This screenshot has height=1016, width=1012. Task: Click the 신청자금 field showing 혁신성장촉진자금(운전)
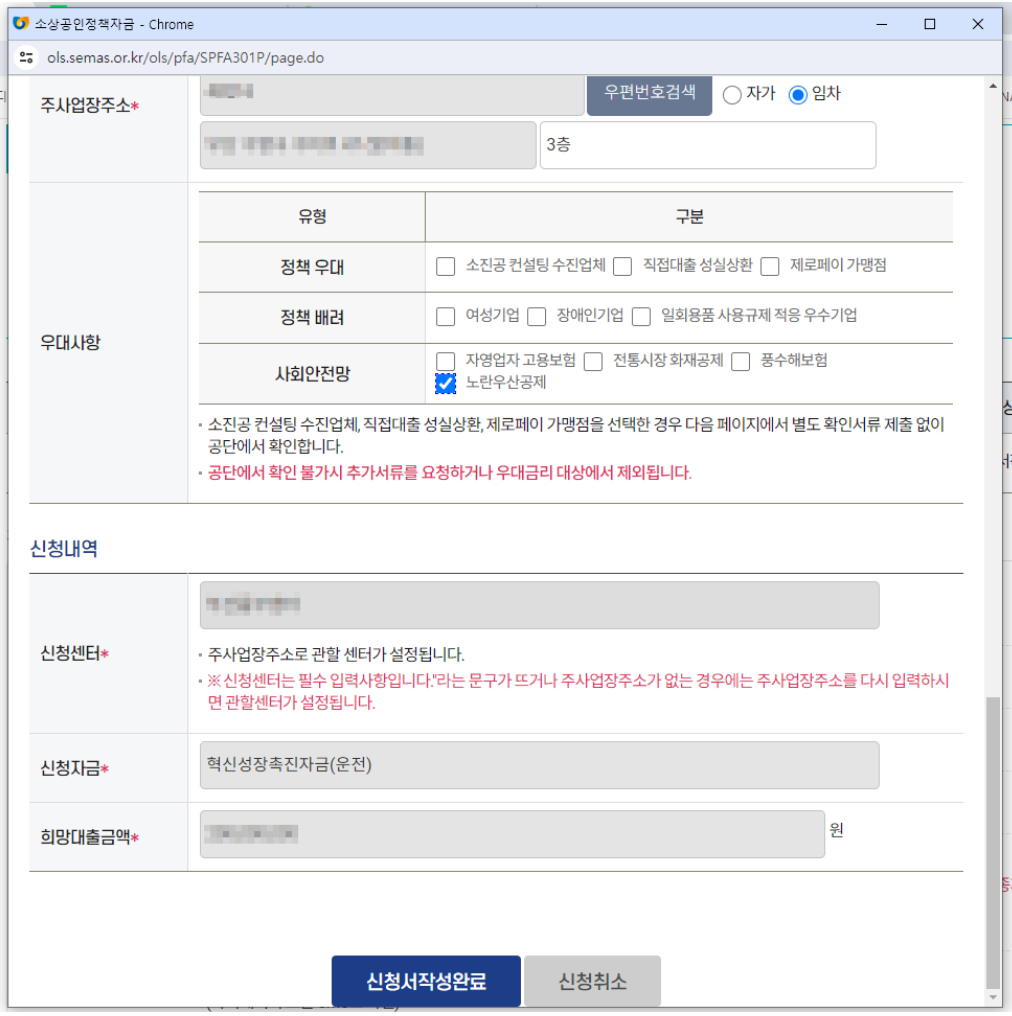[x=539, y=765]
